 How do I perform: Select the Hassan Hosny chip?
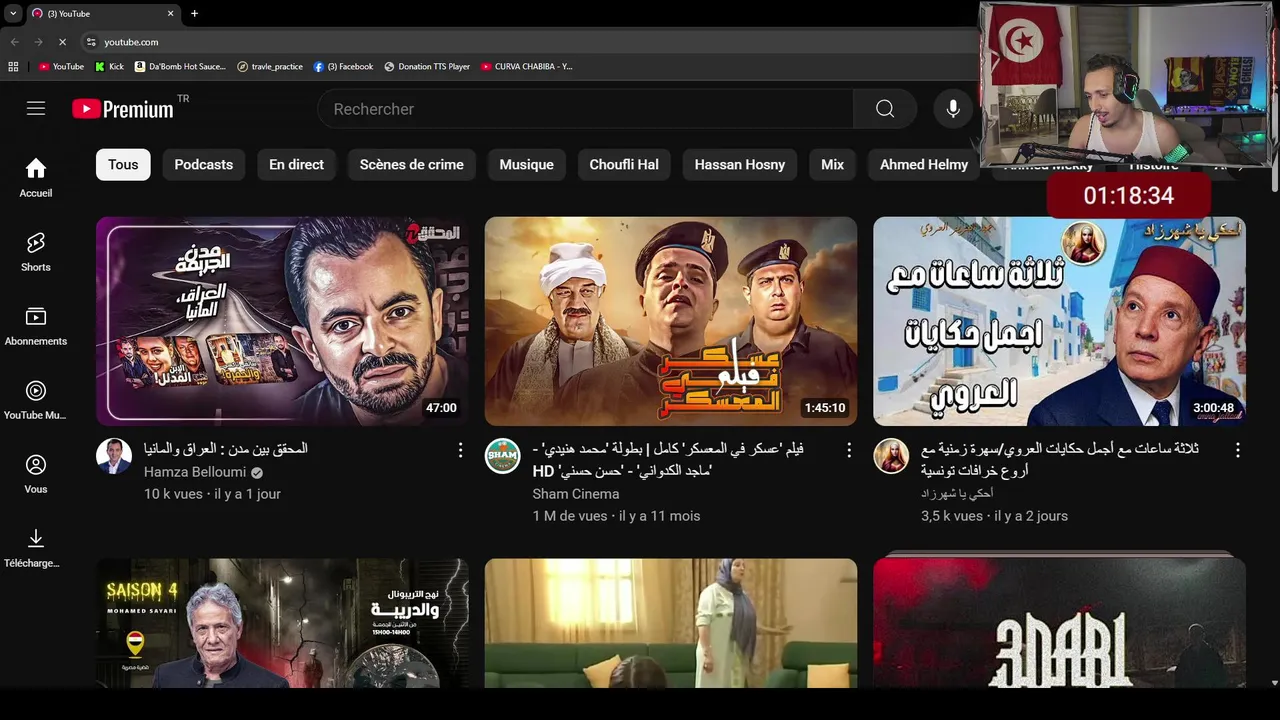click(x=740, y=165)
